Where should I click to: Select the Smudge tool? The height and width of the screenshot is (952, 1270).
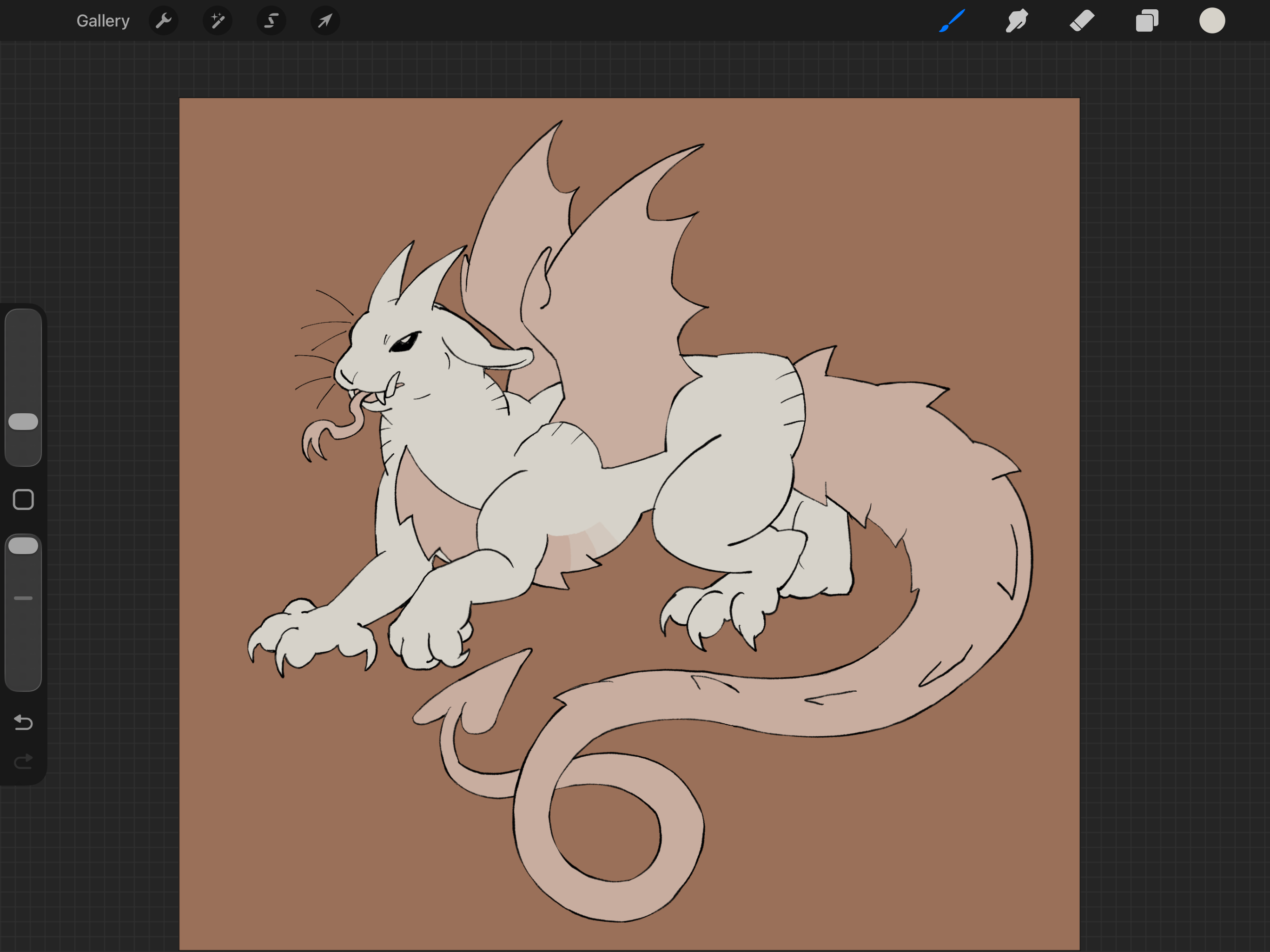(x=1016, y=21)
